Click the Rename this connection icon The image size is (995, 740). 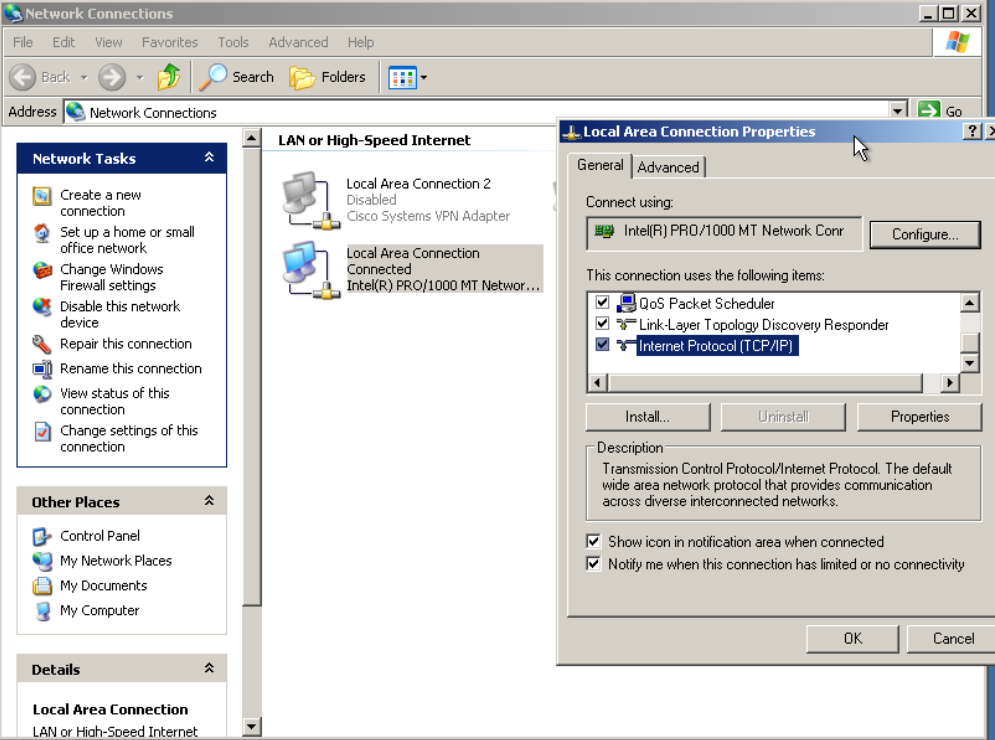(x=42, y=369)
